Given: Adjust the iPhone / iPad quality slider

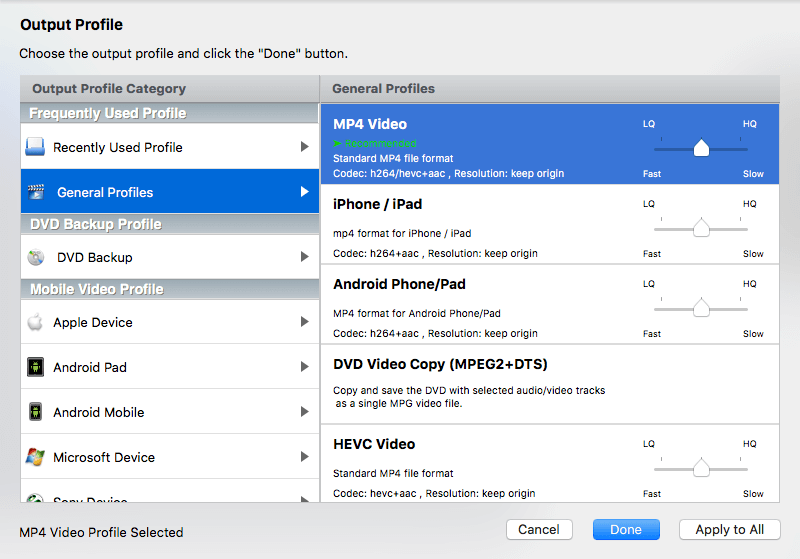Looking at the screenshot, I should [701, 228].
